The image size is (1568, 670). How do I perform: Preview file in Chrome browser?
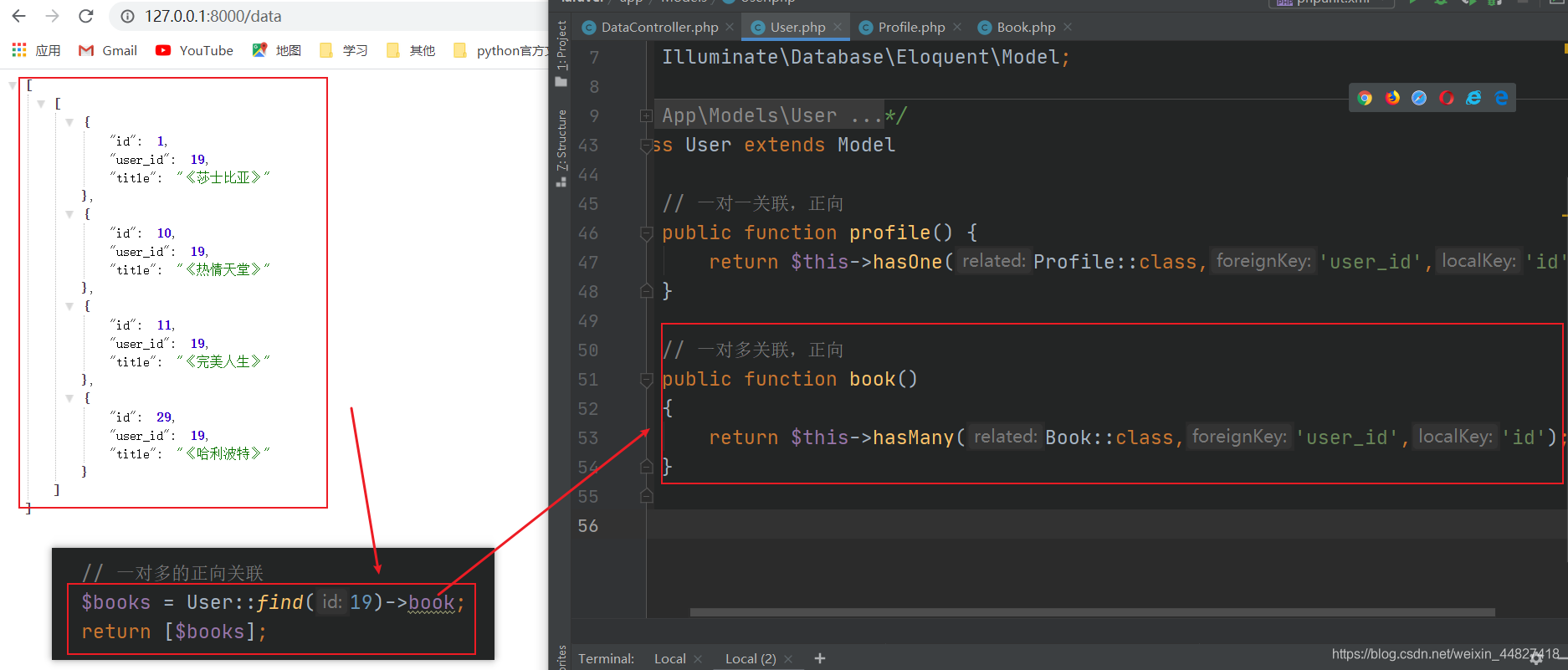click(x=1365, y=98)
